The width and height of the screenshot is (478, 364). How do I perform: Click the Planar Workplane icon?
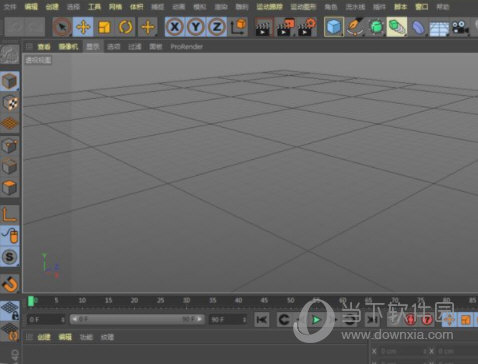tap(10, 332)
